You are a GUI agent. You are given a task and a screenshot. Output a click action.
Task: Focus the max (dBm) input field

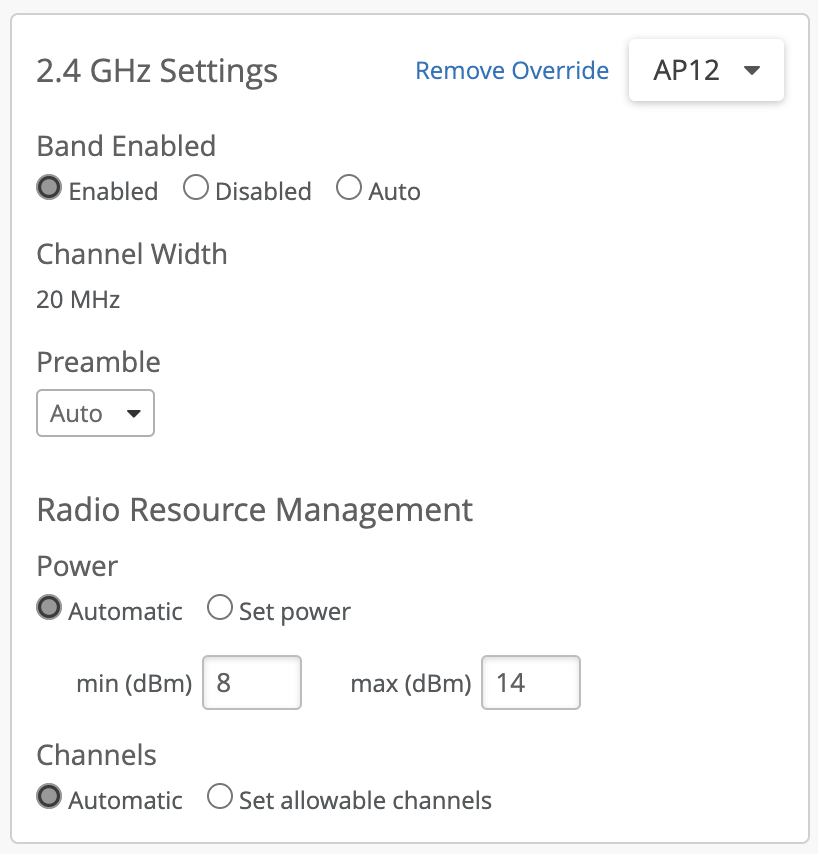[531, 683]
